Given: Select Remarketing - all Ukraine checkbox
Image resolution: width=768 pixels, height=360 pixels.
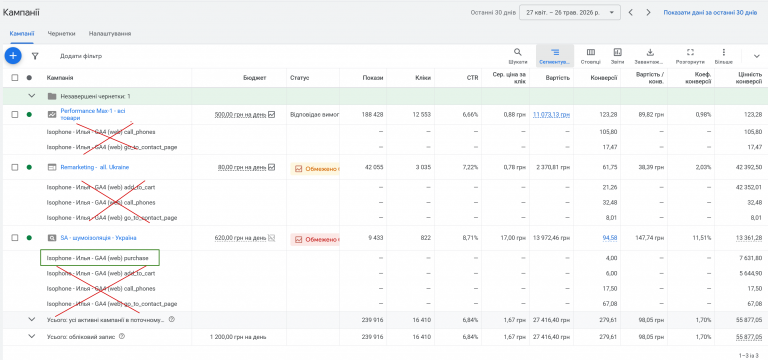Looking at the screenshot, I should [15, 168].
